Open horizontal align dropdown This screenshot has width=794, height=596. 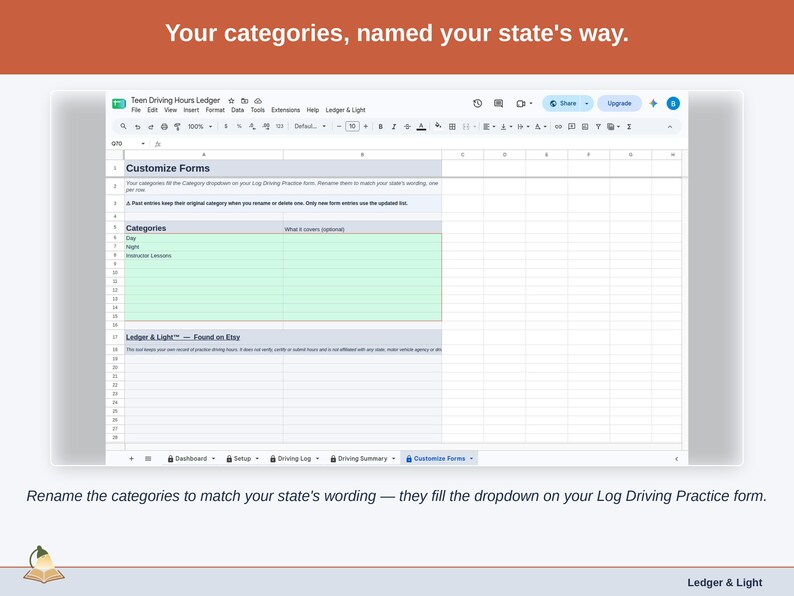click(489, 127)
